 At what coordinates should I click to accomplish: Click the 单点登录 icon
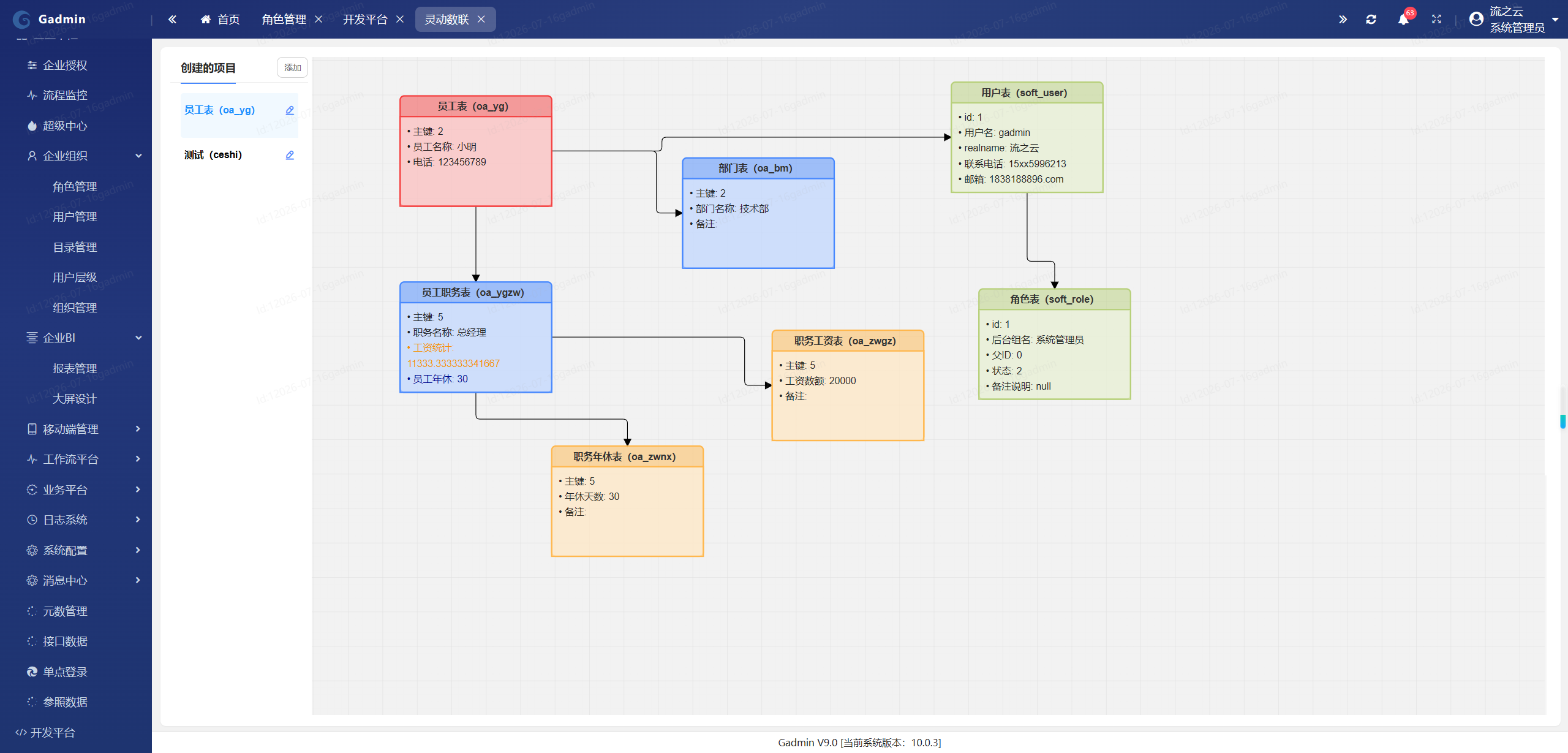pos(32,672)
